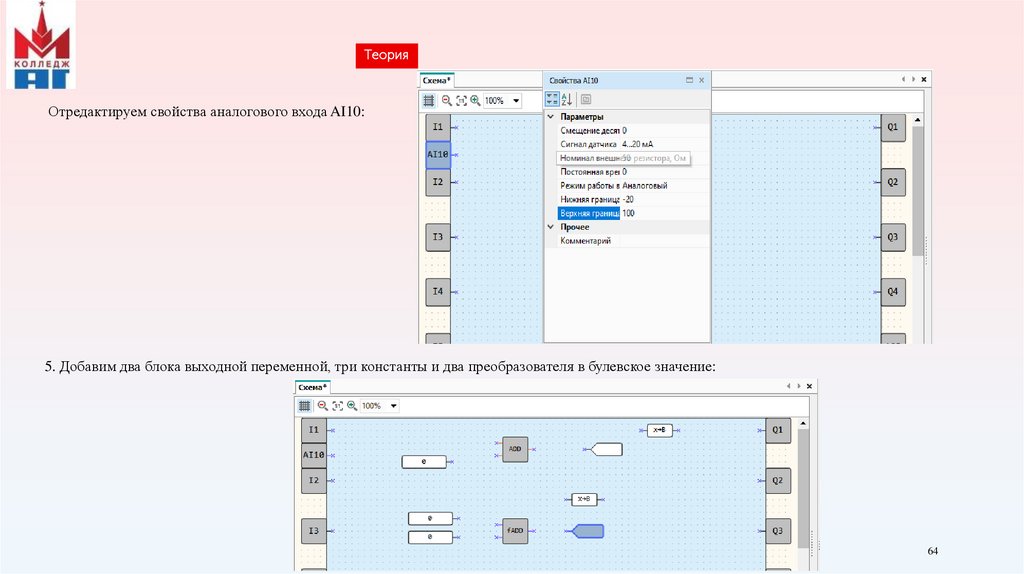Screen dimensions: 1024x574
Task: Select input block I1 in the upper scheme
Action: point(438,127)
